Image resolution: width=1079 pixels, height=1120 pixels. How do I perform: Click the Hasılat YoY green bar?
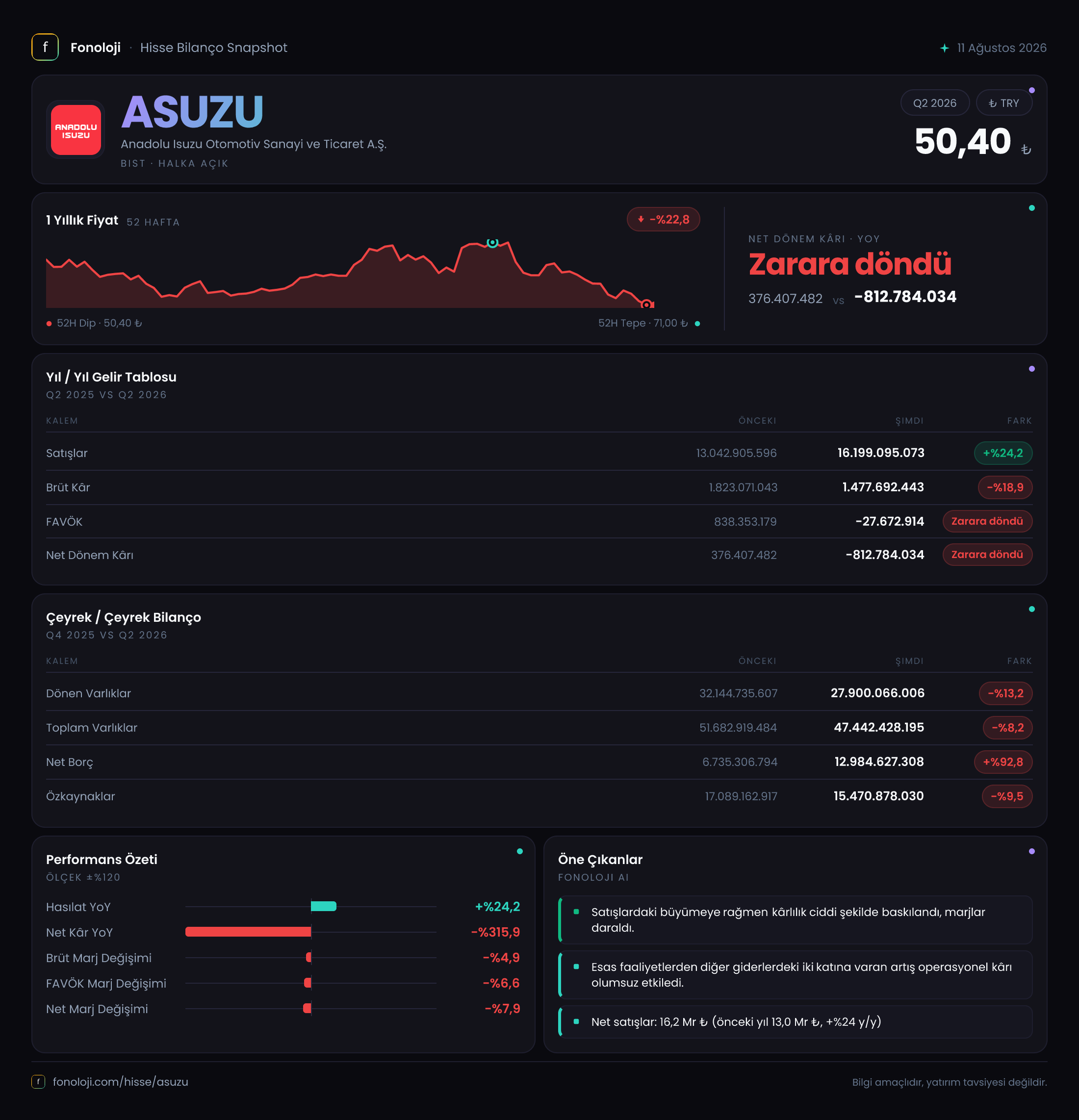(x=324, y=906)
